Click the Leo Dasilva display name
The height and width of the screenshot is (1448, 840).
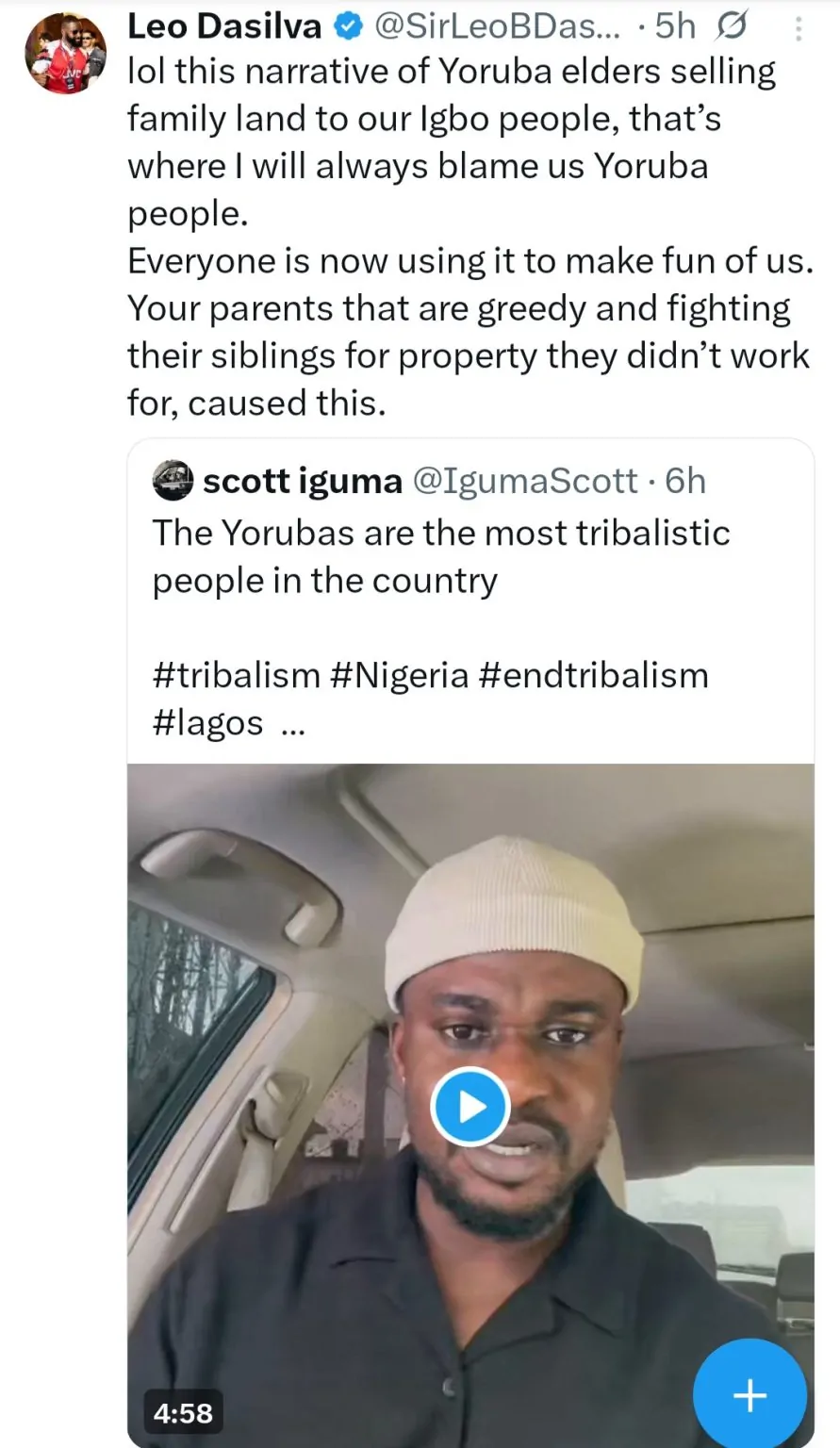(224, 26)
